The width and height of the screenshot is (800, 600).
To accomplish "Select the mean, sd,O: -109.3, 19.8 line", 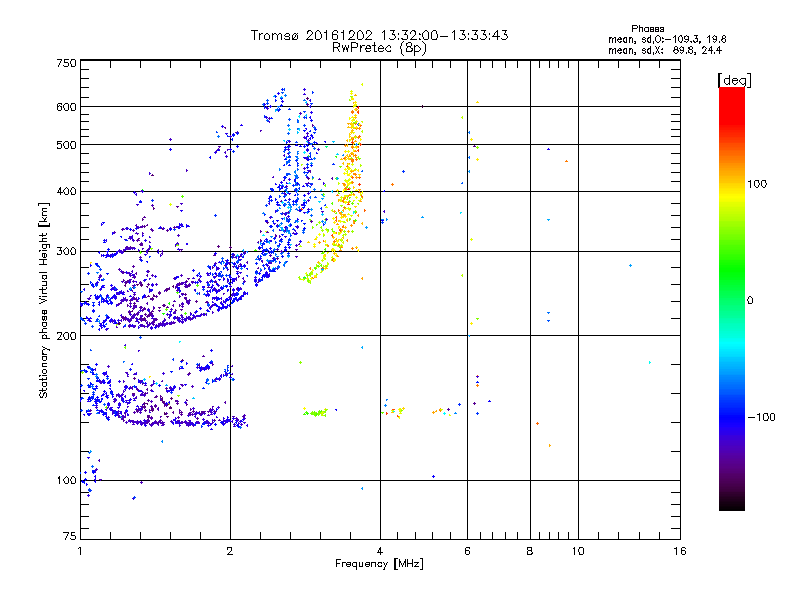I will (667, 39).
